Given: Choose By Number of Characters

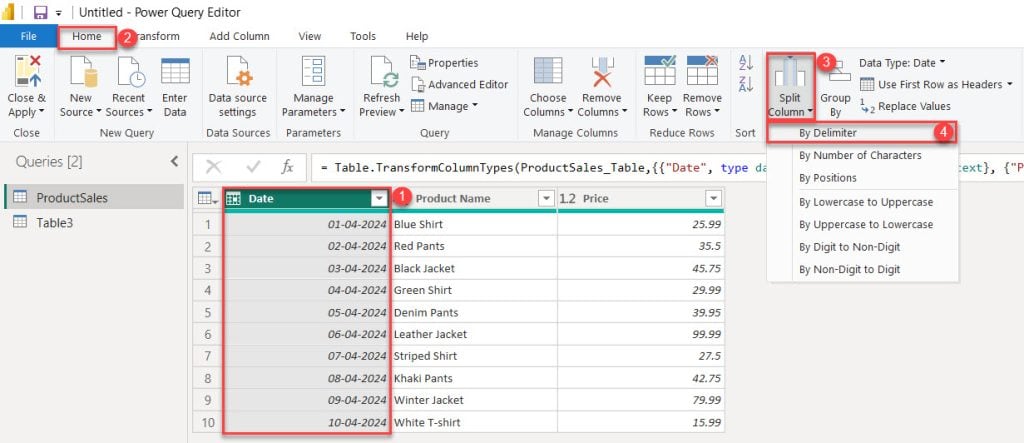Looking at the screenshot, I should (x=862, y=156).
